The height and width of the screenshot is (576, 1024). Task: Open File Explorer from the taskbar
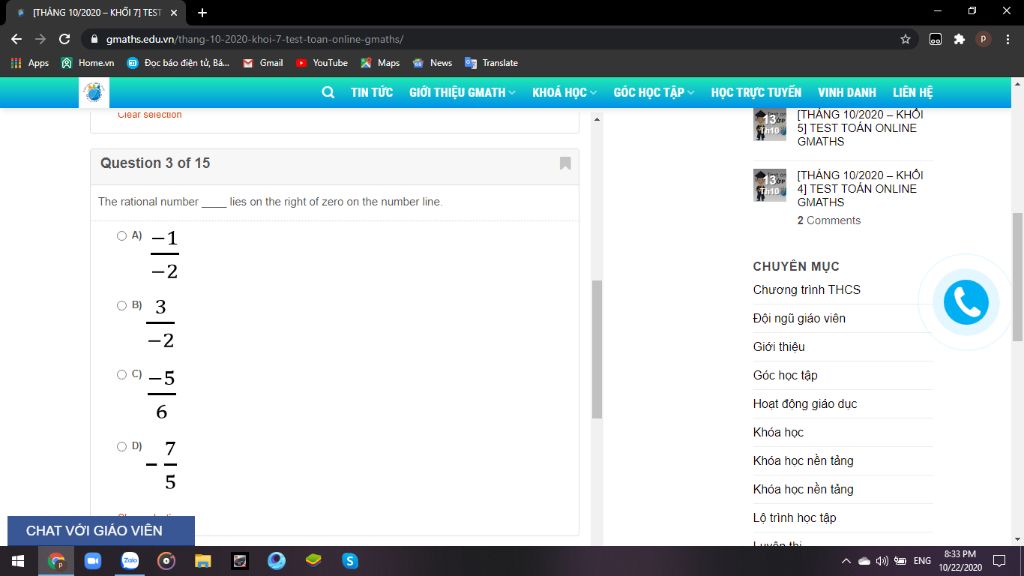pos(203,561)
